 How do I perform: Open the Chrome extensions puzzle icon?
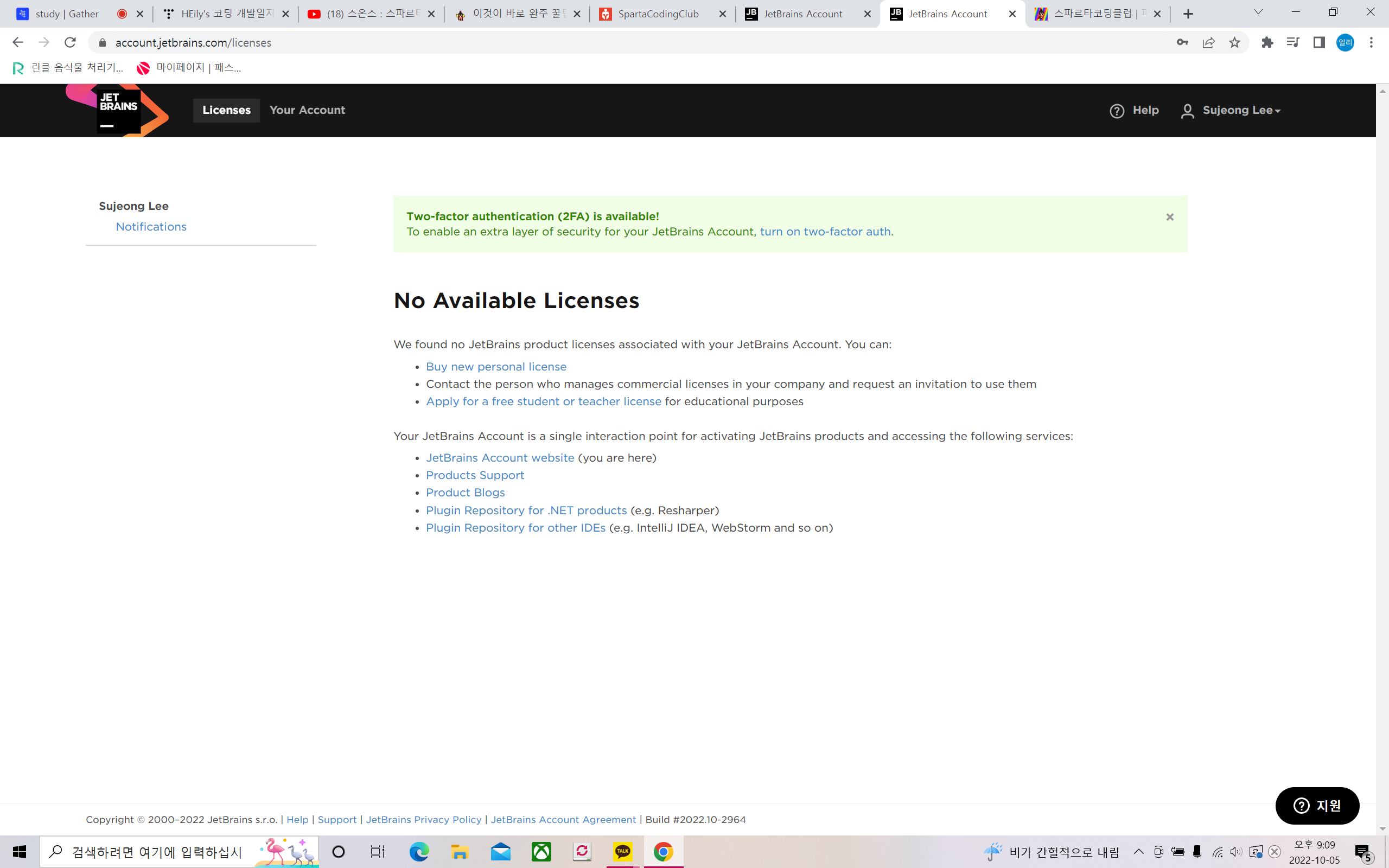pyautogui.click(x=1267, y=42)
